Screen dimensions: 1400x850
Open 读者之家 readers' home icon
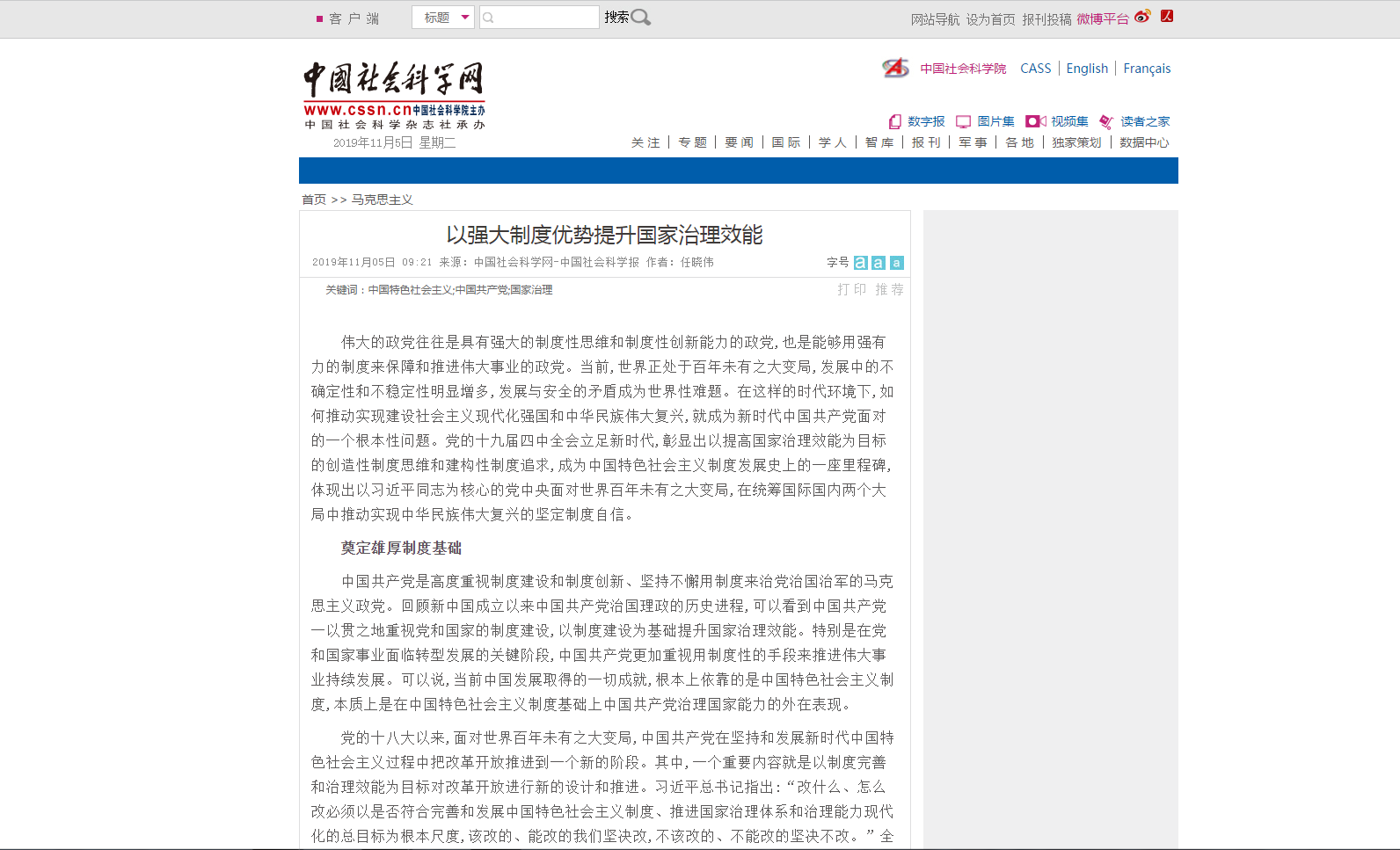(1106, 121)
